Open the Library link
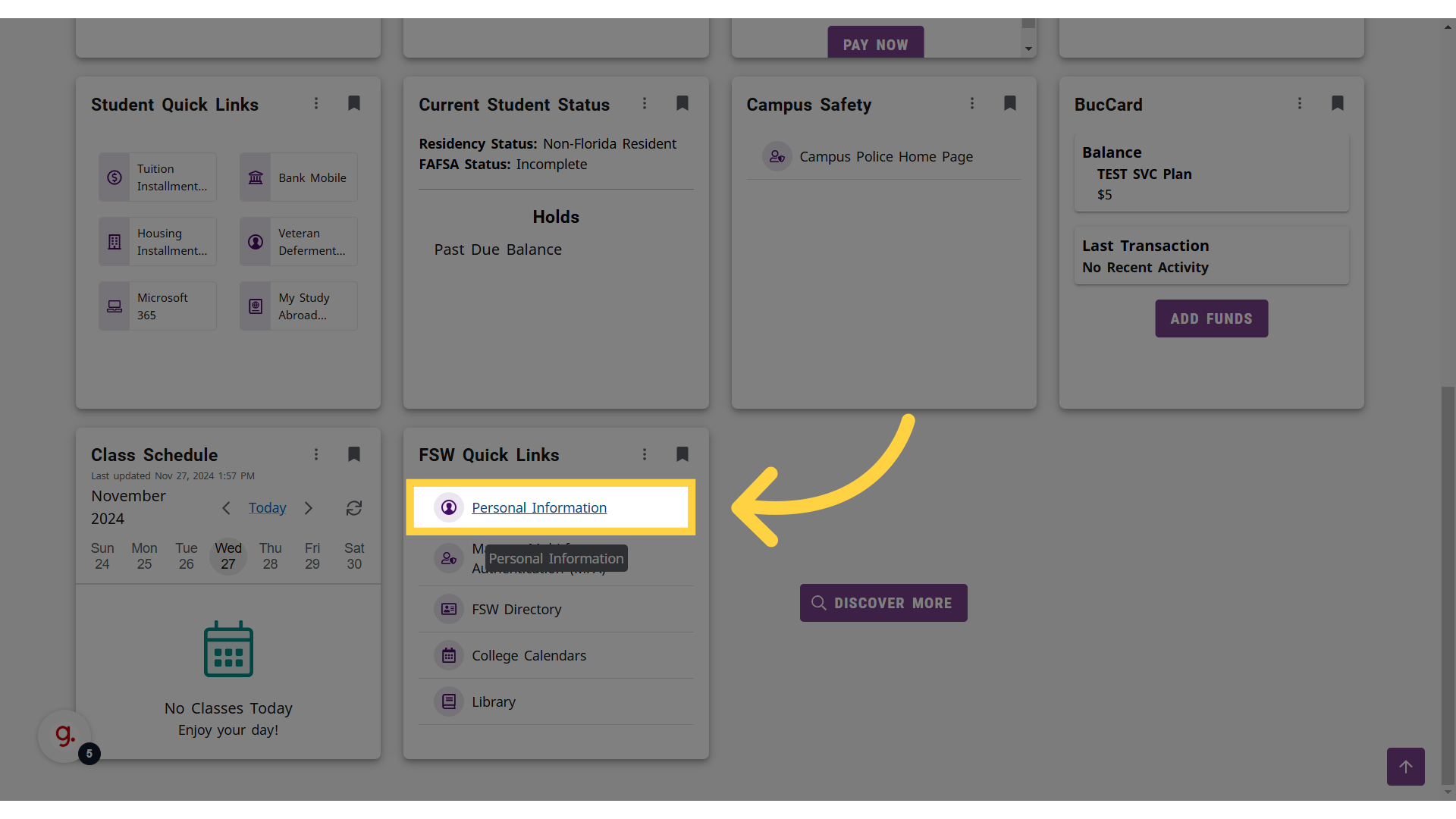The image size is (1456, 819). coord(494,702)
